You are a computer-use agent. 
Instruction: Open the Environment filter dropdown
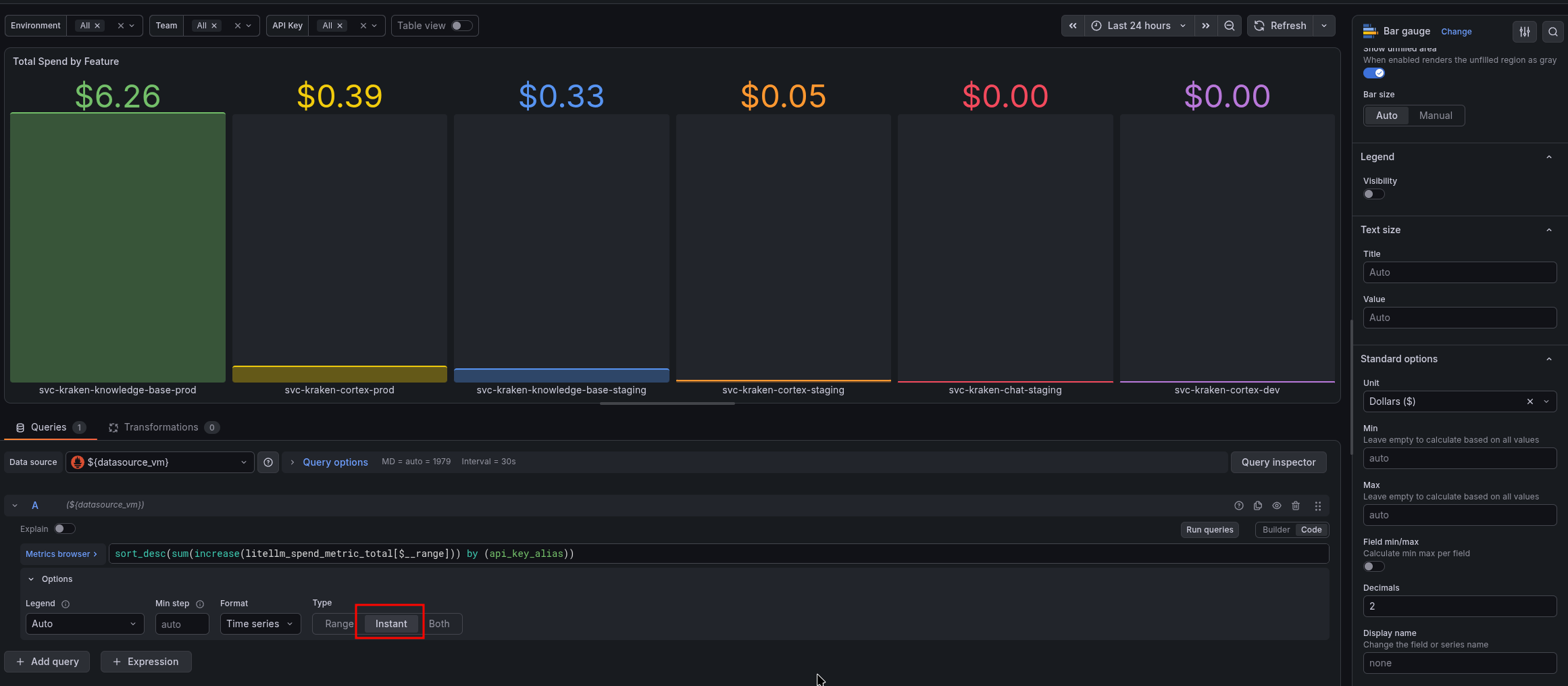click(x=132, y=26)
